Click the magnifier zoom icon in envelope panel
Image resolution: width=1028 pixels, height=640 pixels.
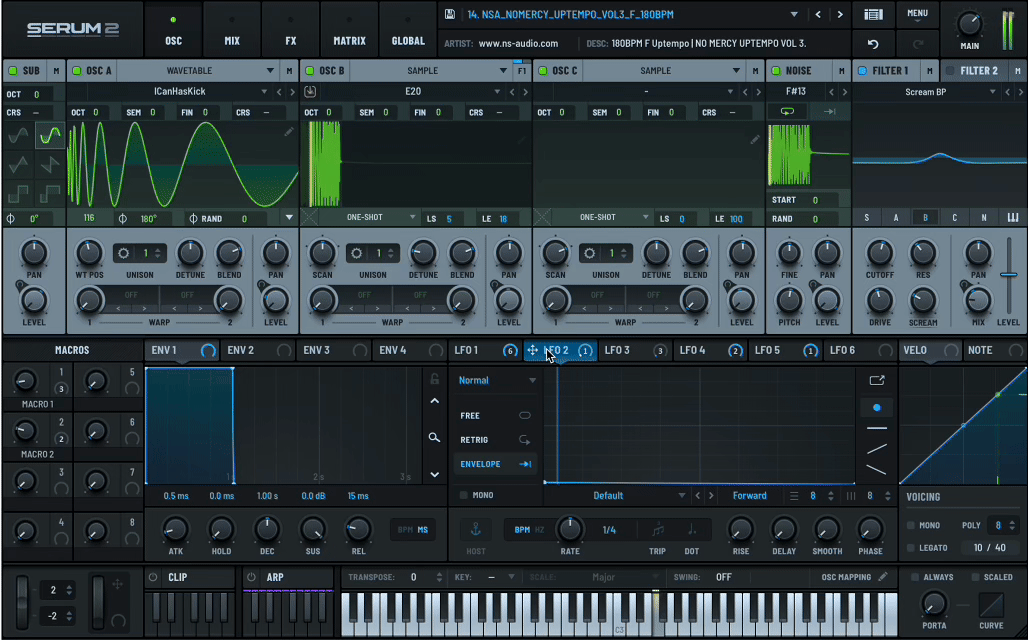(x=434, y=437)
